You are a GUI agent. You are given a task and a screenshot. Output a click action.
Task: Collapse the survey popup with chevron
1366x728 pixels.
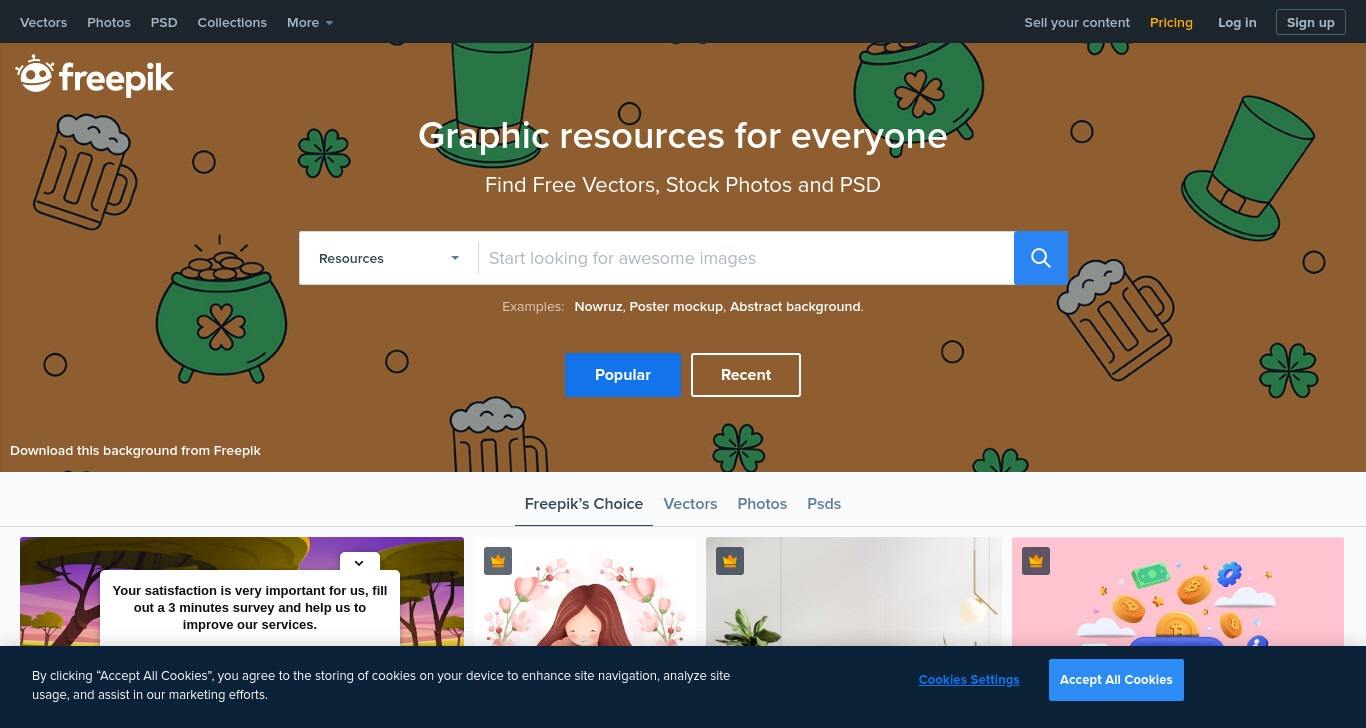[x=359, y=562]
